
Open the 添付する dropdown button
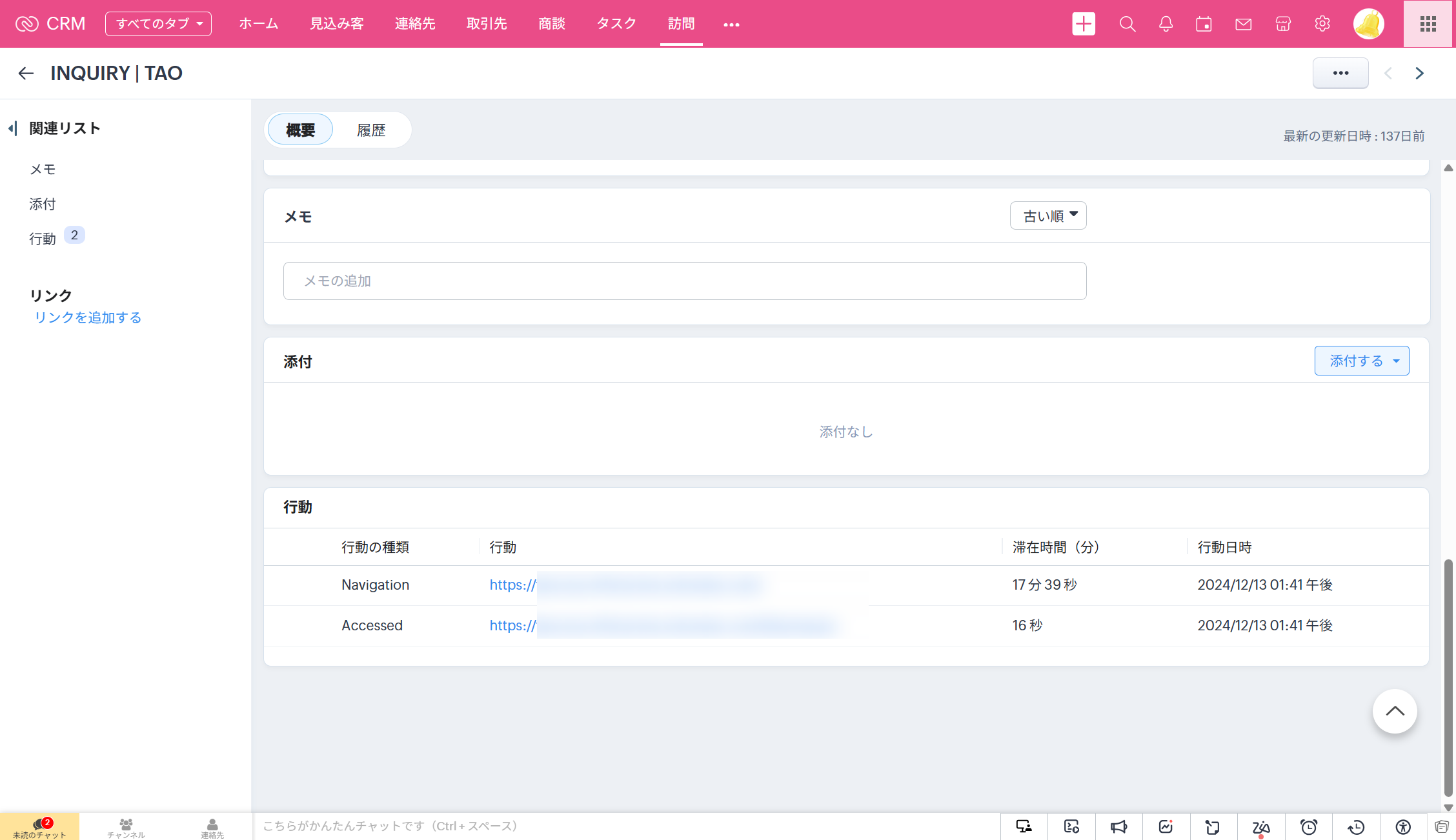click(x=1362, y=361)
